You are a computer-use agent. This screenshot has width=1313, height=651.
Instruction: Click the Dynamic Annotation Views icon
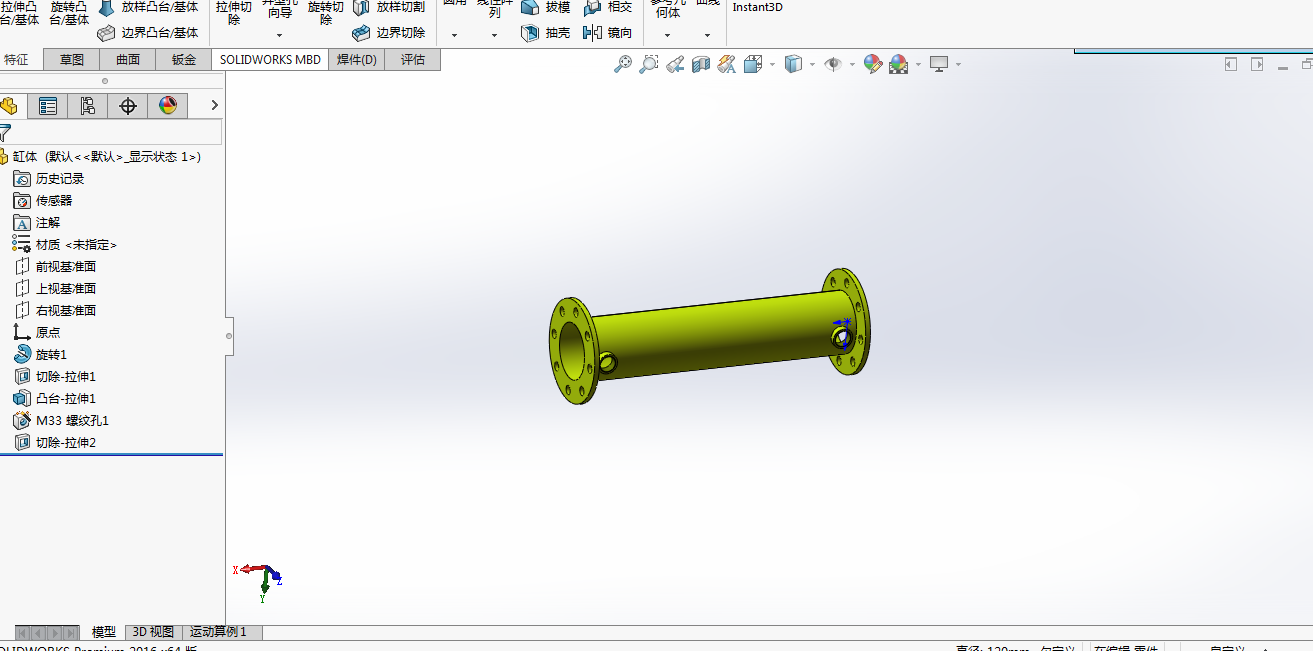coord(727,64)
